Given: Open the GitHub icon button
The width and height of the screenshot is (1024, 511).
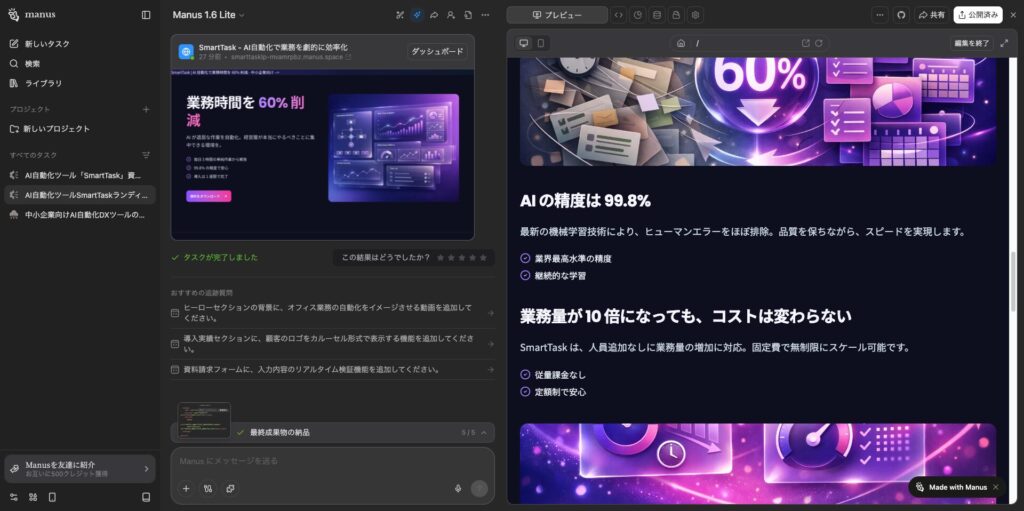Looking at the screenshot, I should tap(901, 15).
